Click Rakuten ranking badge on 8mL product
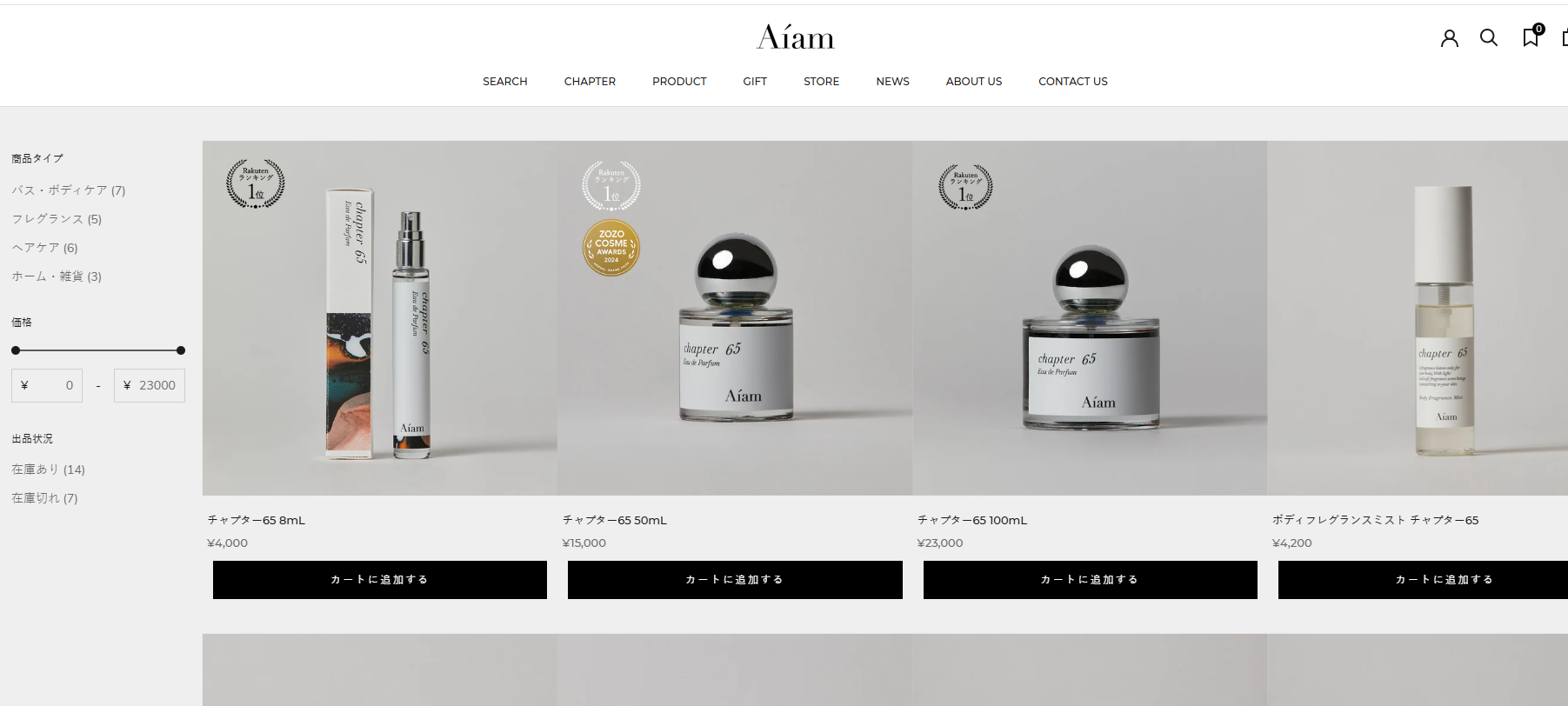 click(x=256, y=183)
